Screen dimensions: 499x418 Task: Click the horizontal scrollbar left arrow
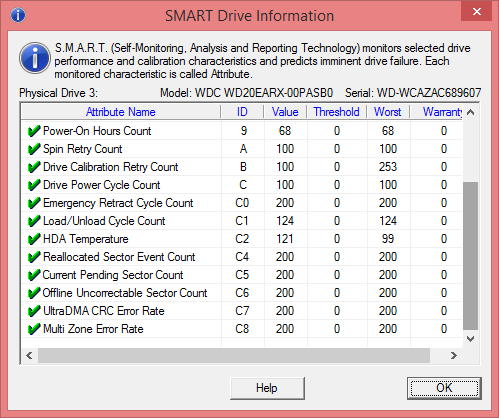coord(29,355)
